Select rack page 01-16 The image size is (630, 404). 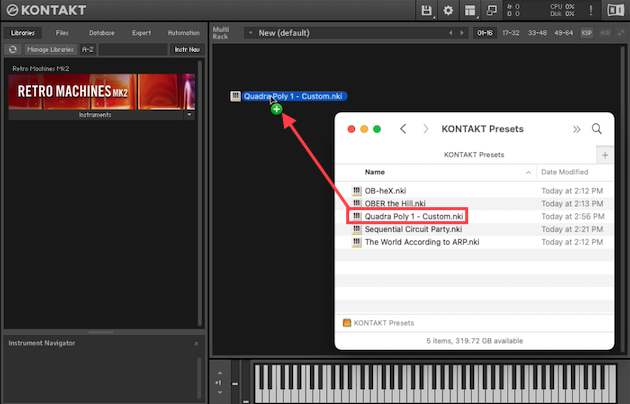[x=485, y=33]
